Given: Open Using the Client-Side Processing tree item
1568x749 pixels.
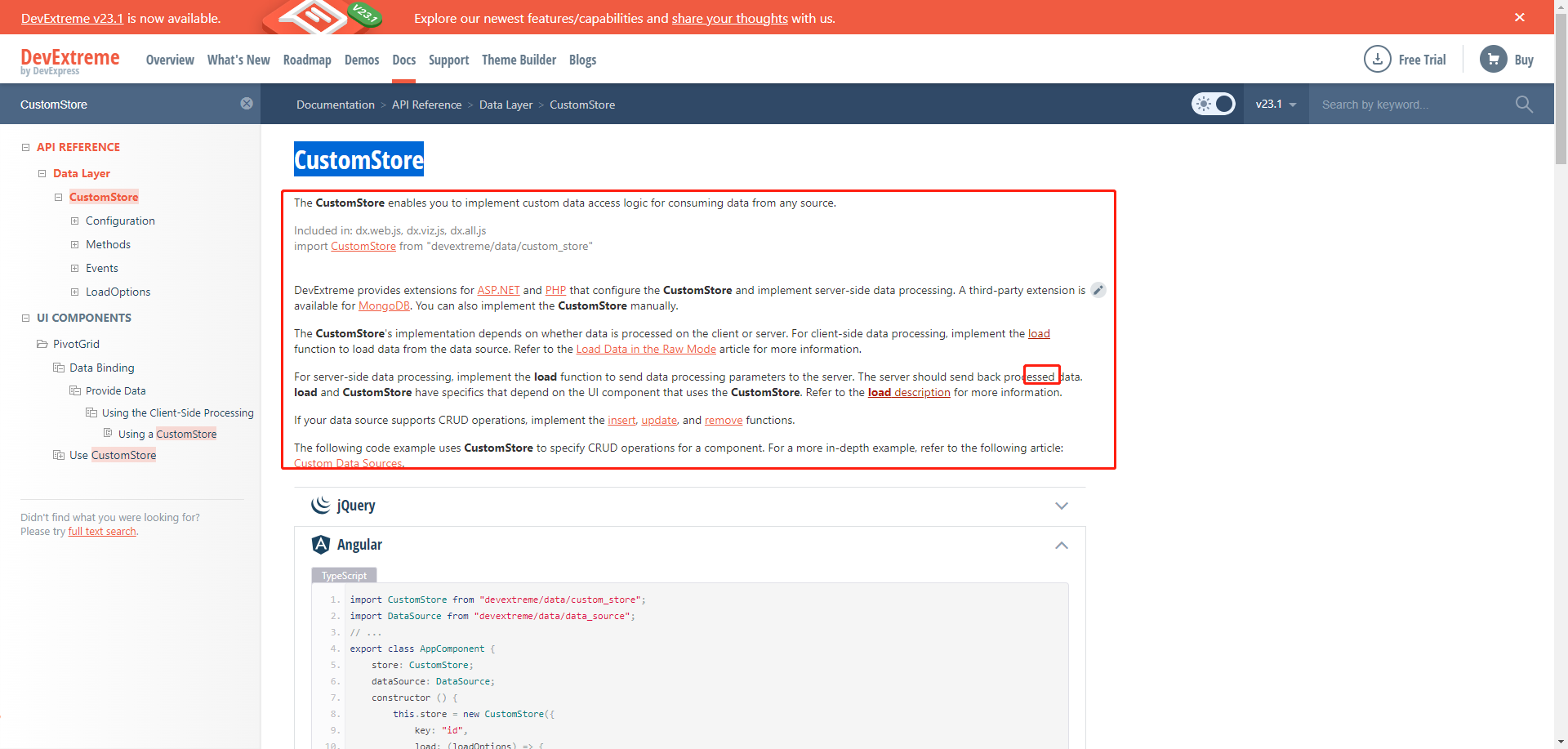Looking at the screenshot, I should (x=178, y=412).
